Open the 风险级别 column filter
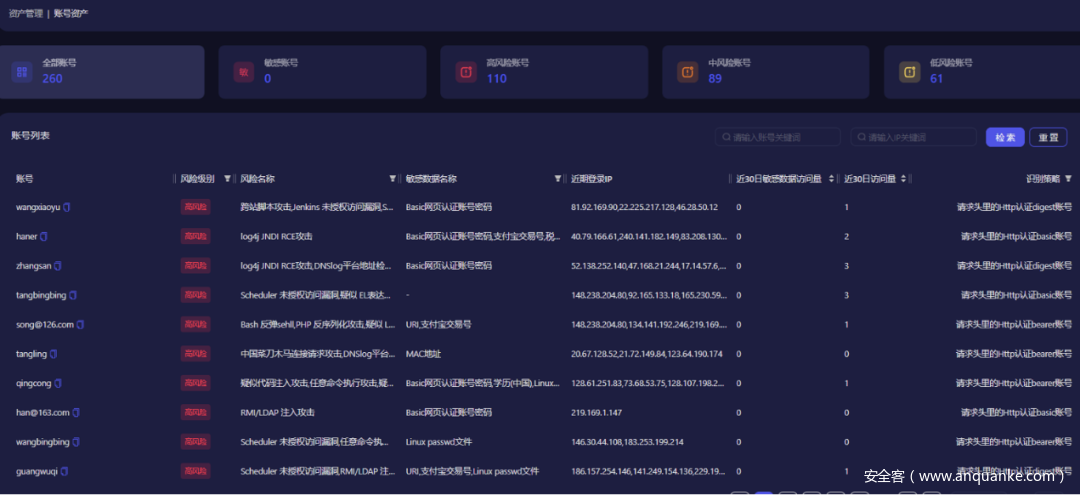 [x=227, y=179]
